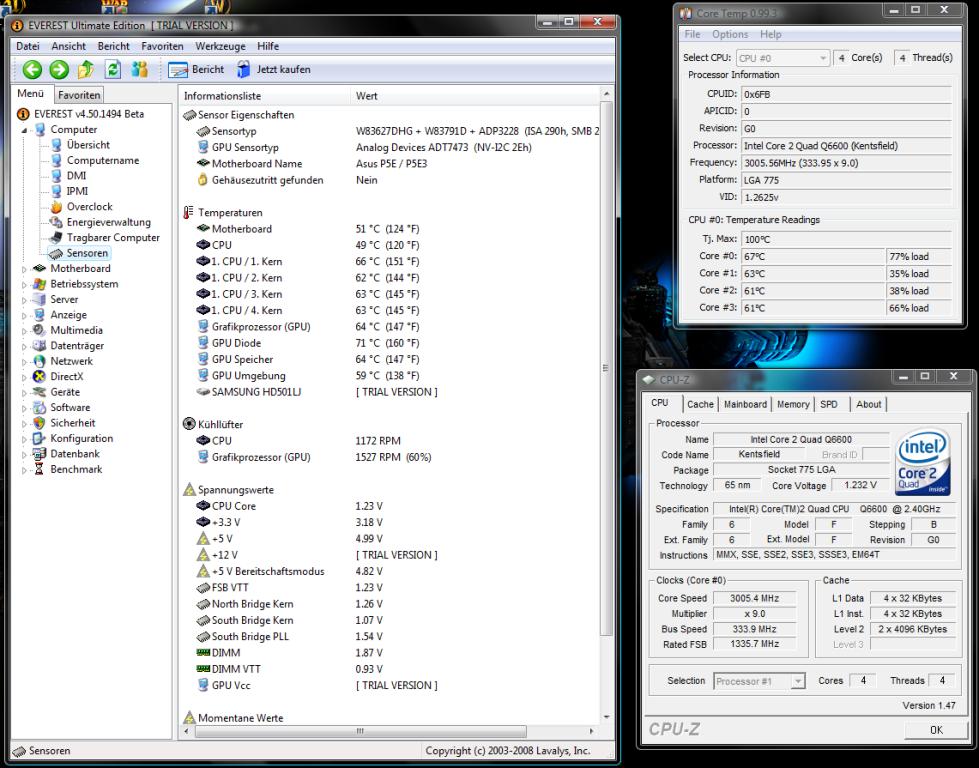Viewport: 979px width, 768px height.
Task: Open Energieverwaltung tree item
Action: click(109, 222)
